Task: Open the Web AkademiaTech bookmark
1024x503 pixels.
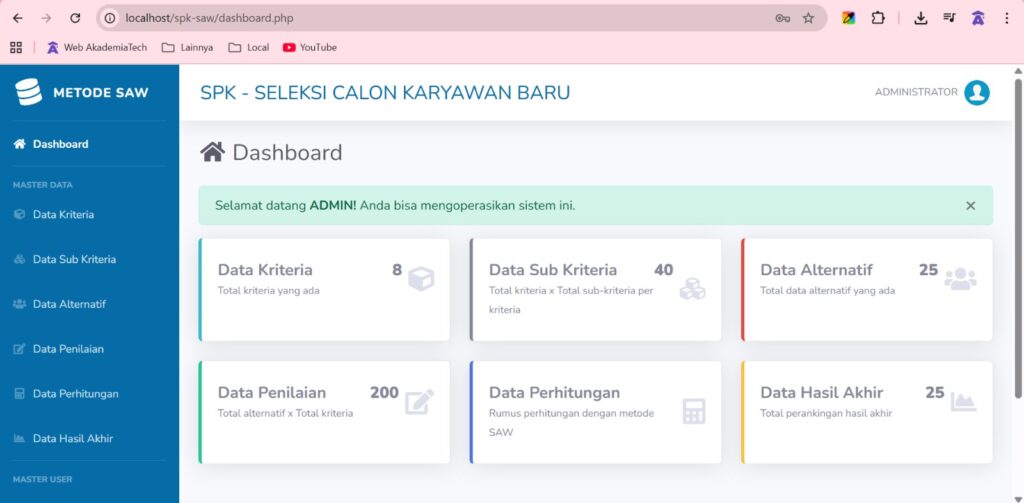Action: click(97, 47)
